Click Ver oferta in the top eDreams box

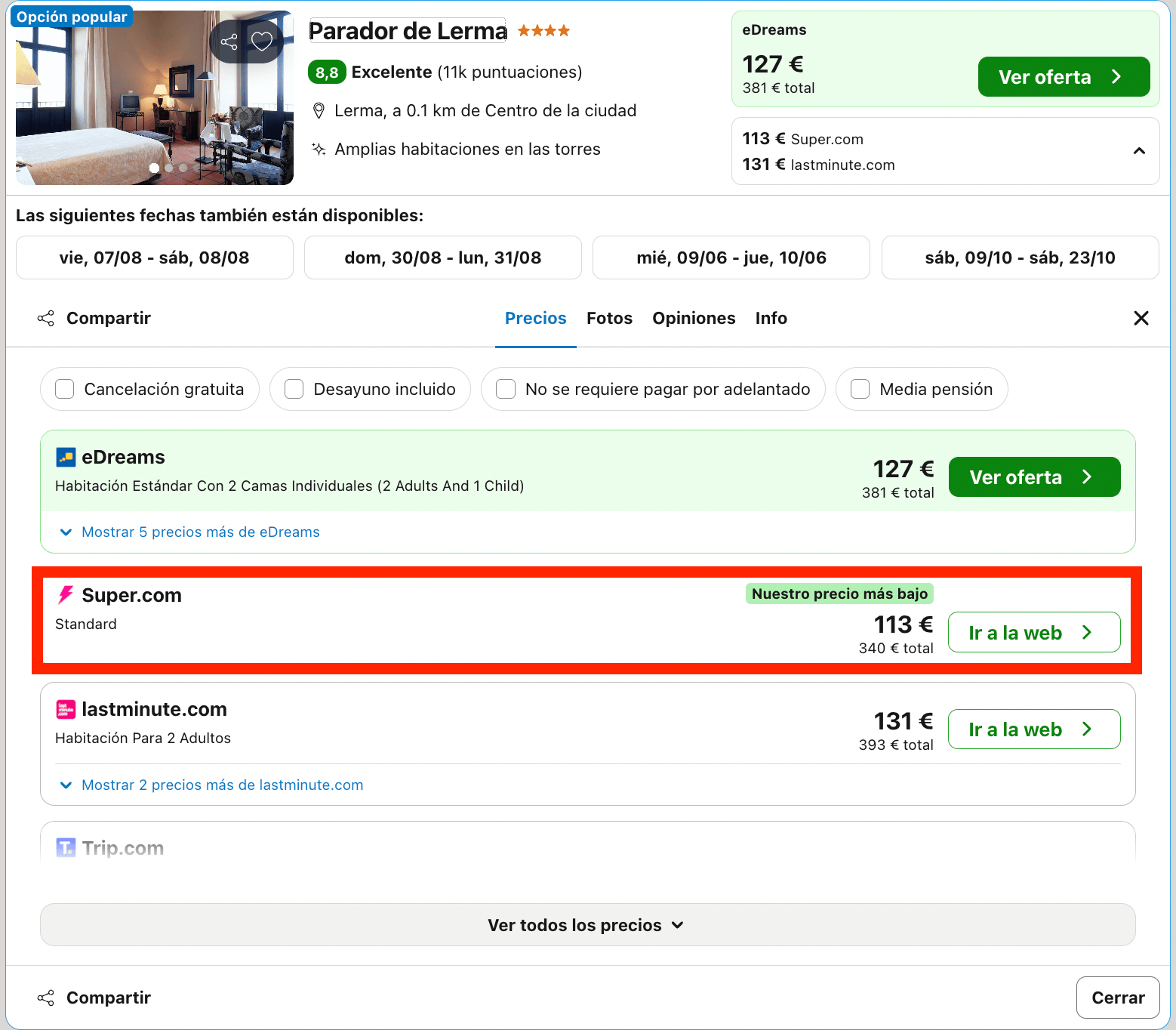tap(1064, 77)
